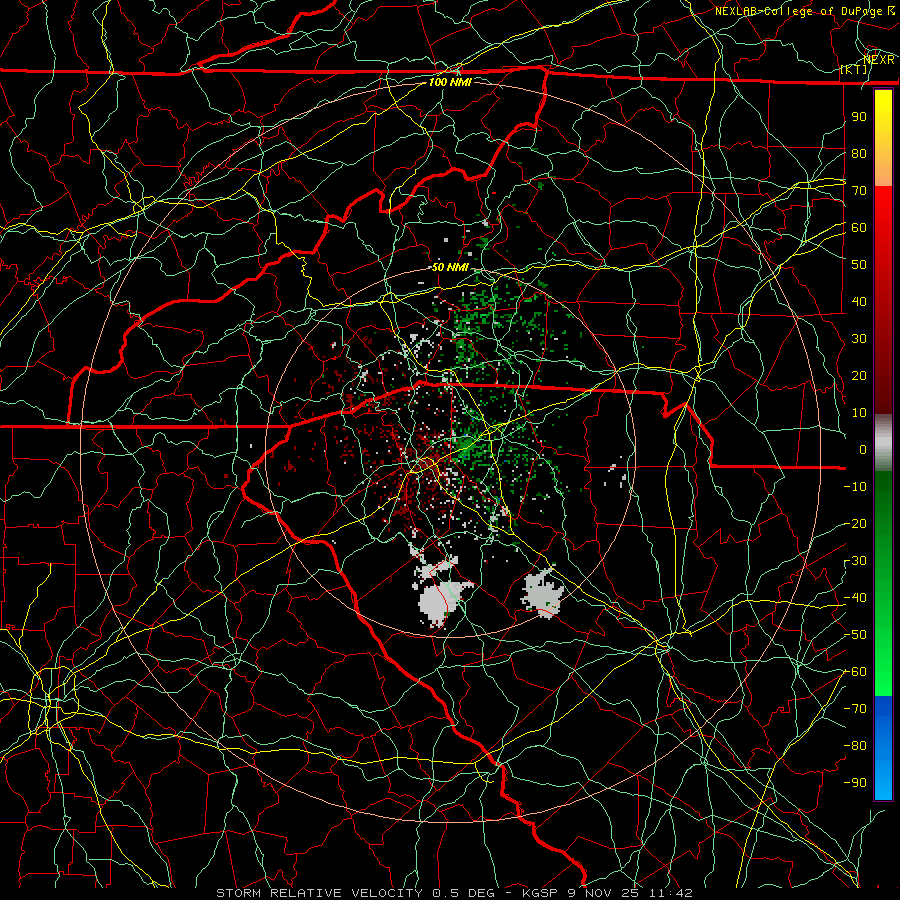Click the 11:42 timestamp
900x900 pixels.
670,893
